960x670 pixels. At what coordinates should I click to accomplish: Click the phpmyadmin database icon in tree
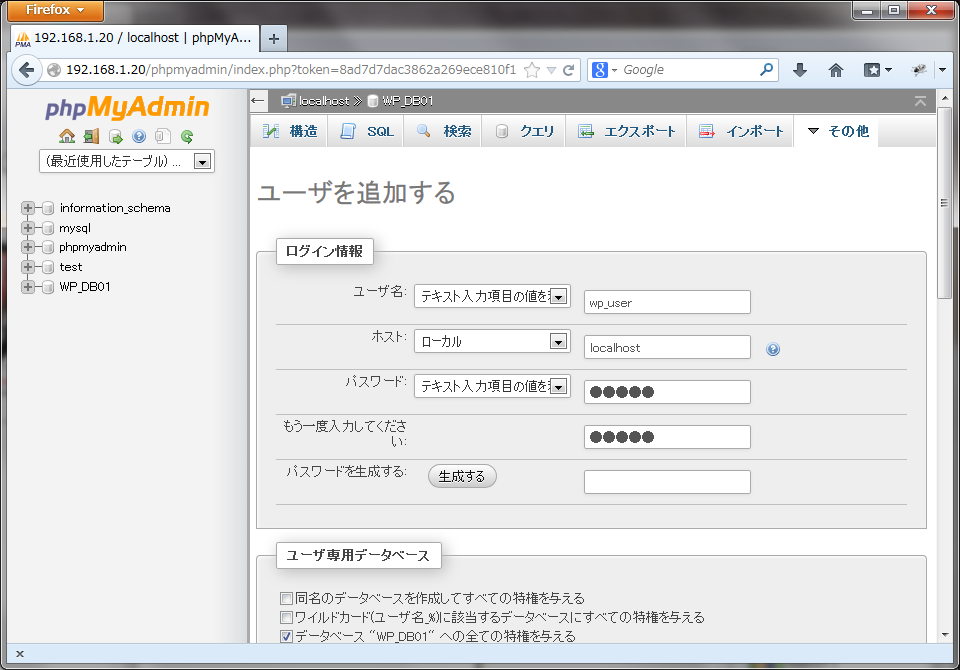pos(48,247)
